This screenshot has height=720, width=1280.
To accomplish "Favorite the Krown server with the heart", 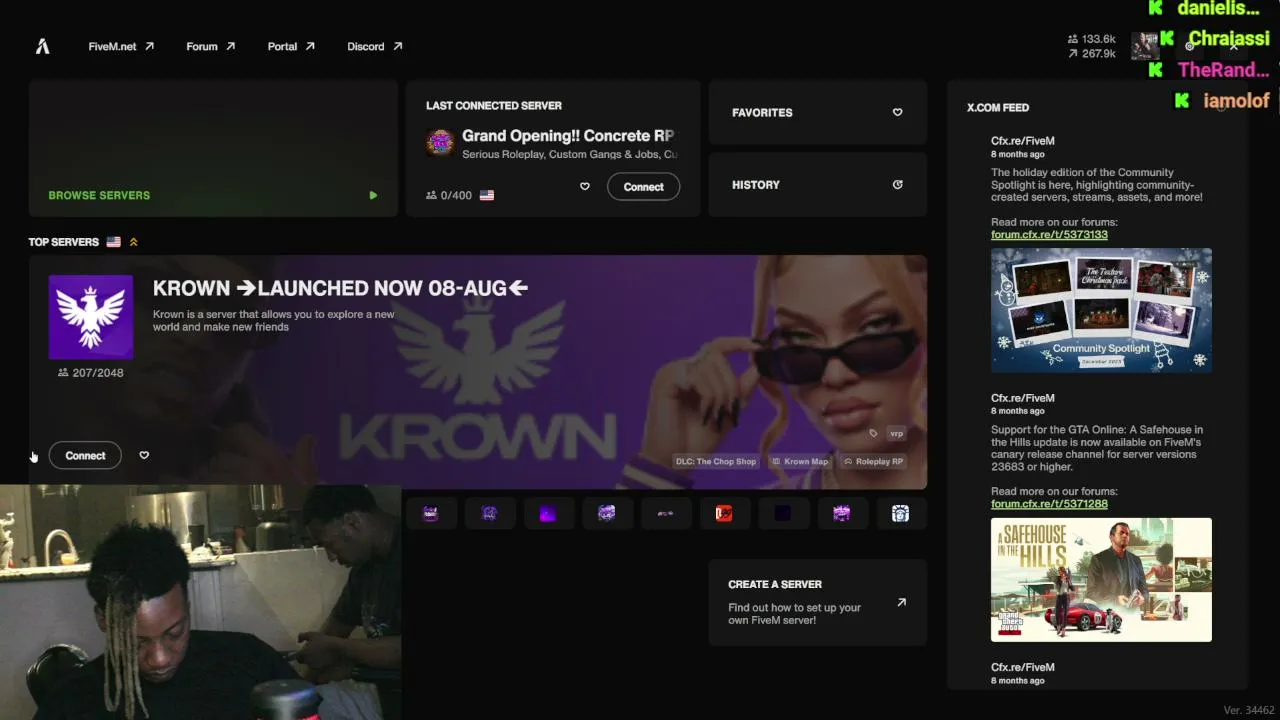I will pyautogui.click(x=144, y=455).
